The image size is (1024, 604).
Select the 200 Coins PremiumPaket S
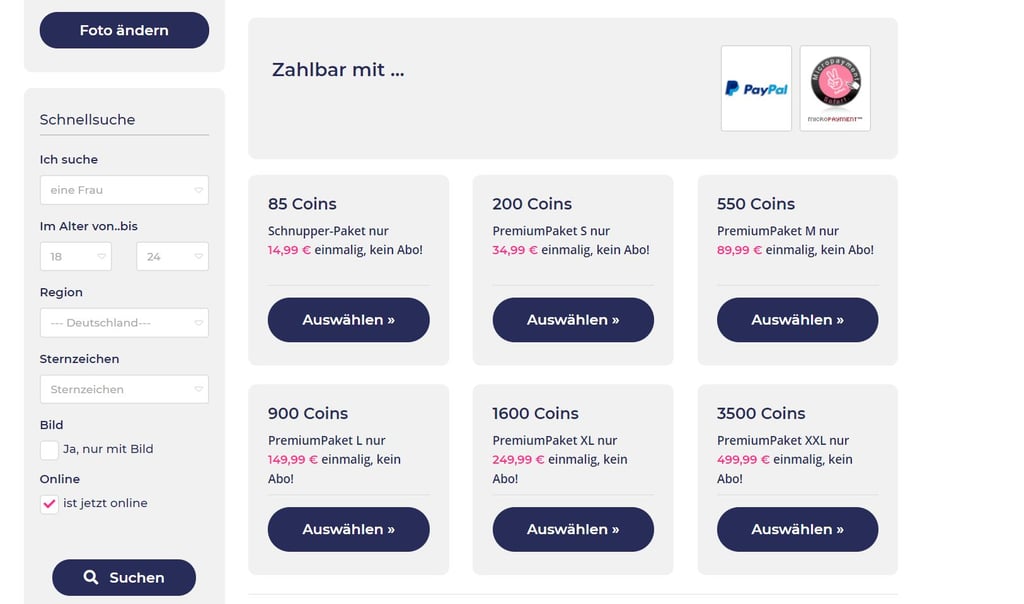(573, 320)
